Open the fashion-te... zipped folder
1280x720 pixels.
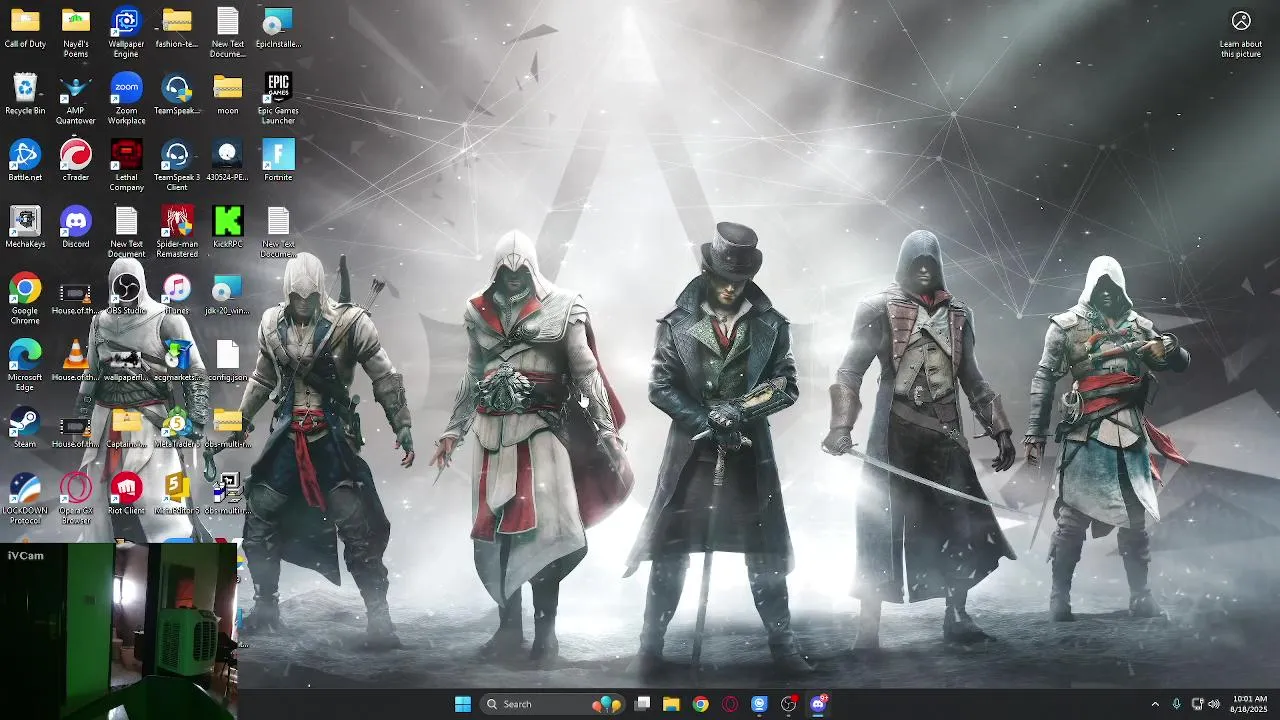(x=177, y=29)
